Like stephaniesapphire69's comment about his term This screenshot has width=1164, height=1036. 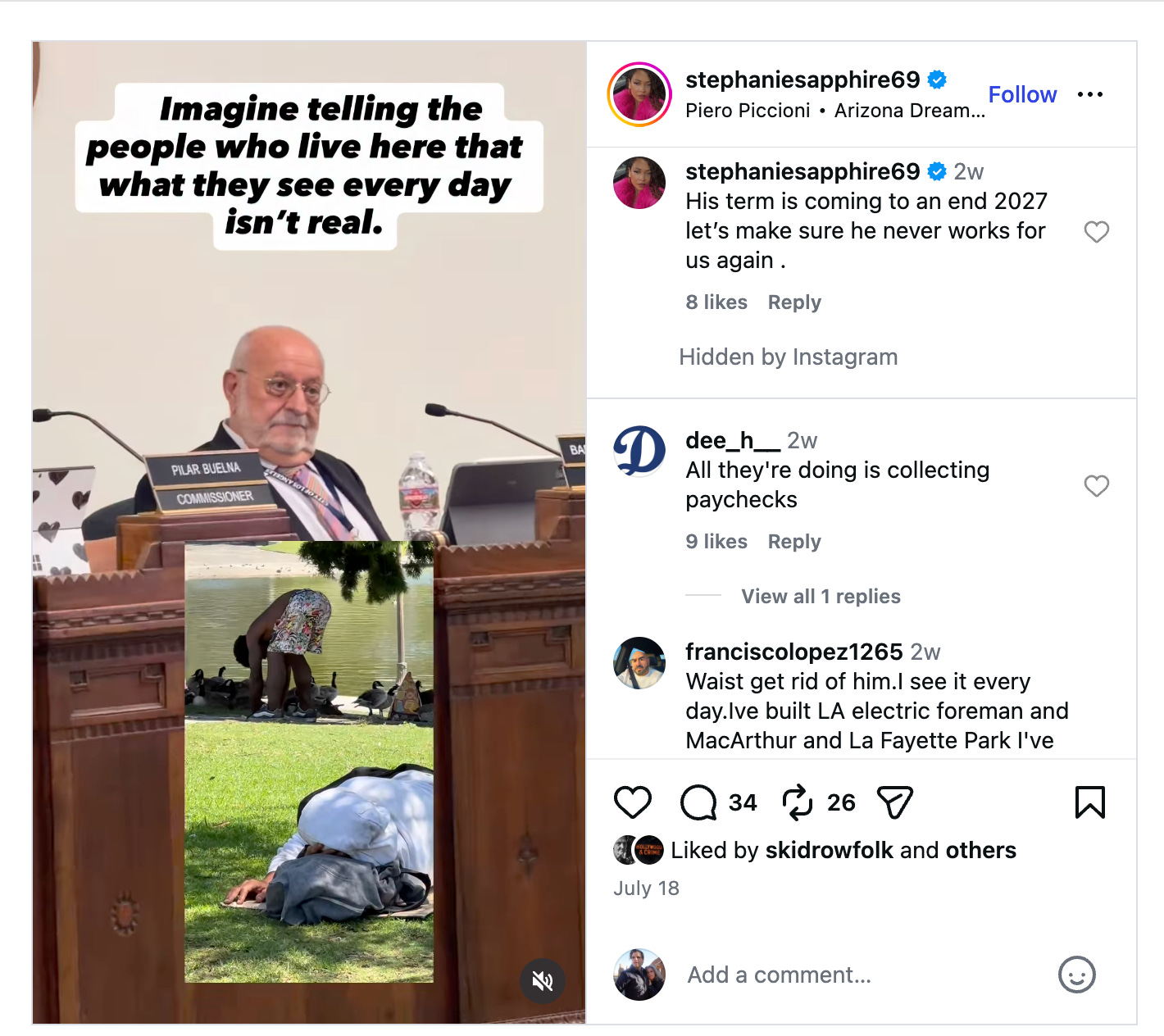click(x=1097, y=232)
